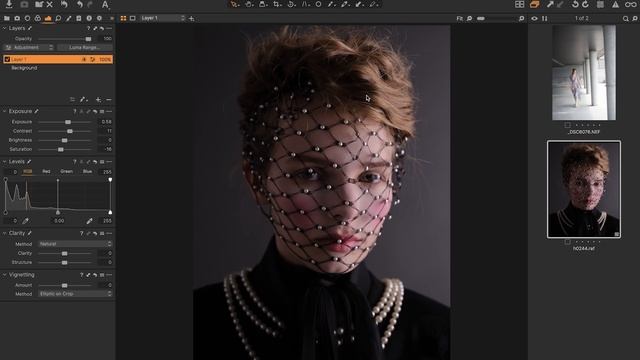
Task: Select the Background layer row
Action: tap(57, 68)
